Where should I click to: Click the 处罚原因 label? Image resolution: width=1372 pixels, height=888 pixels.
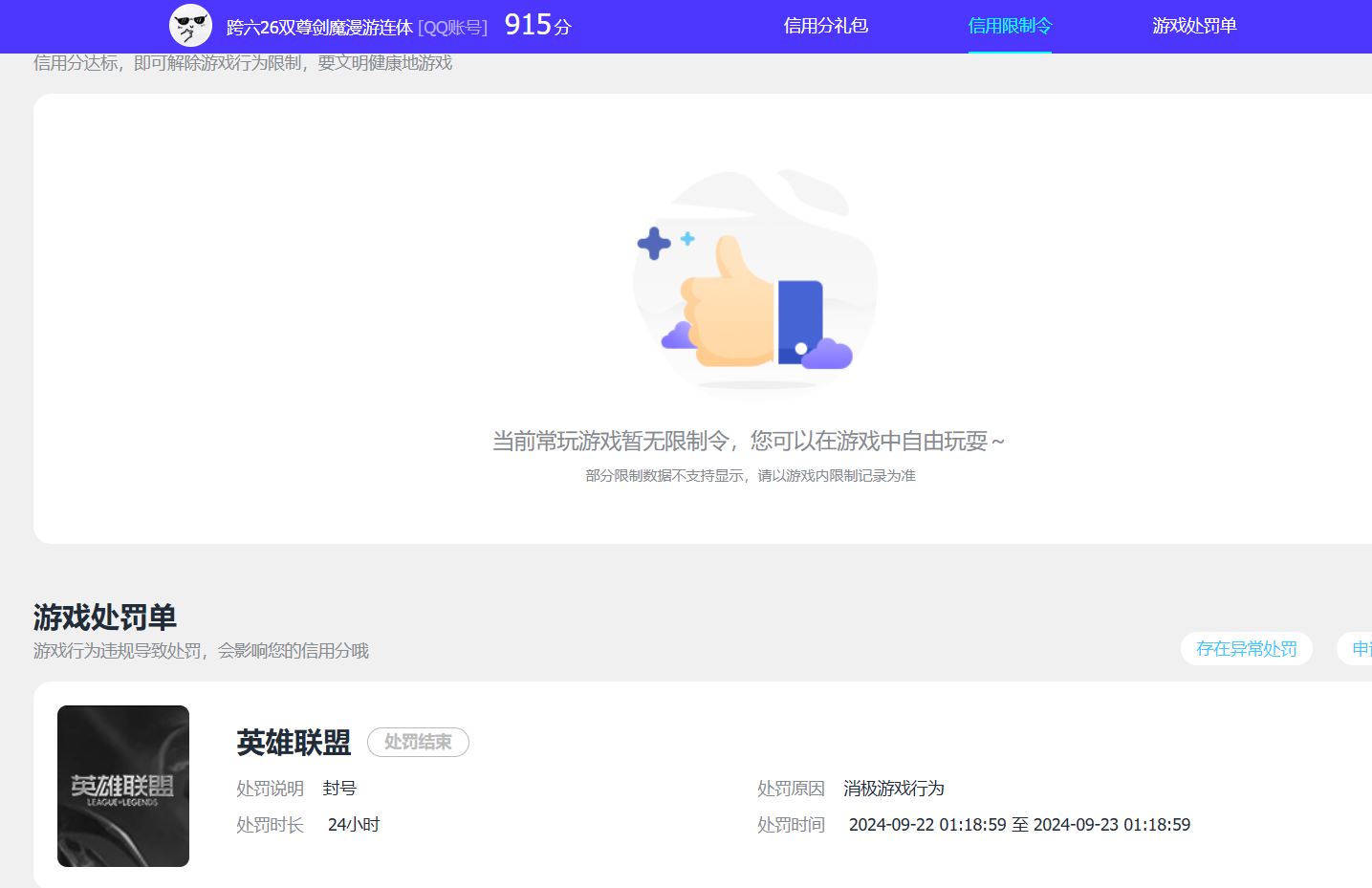791,789
